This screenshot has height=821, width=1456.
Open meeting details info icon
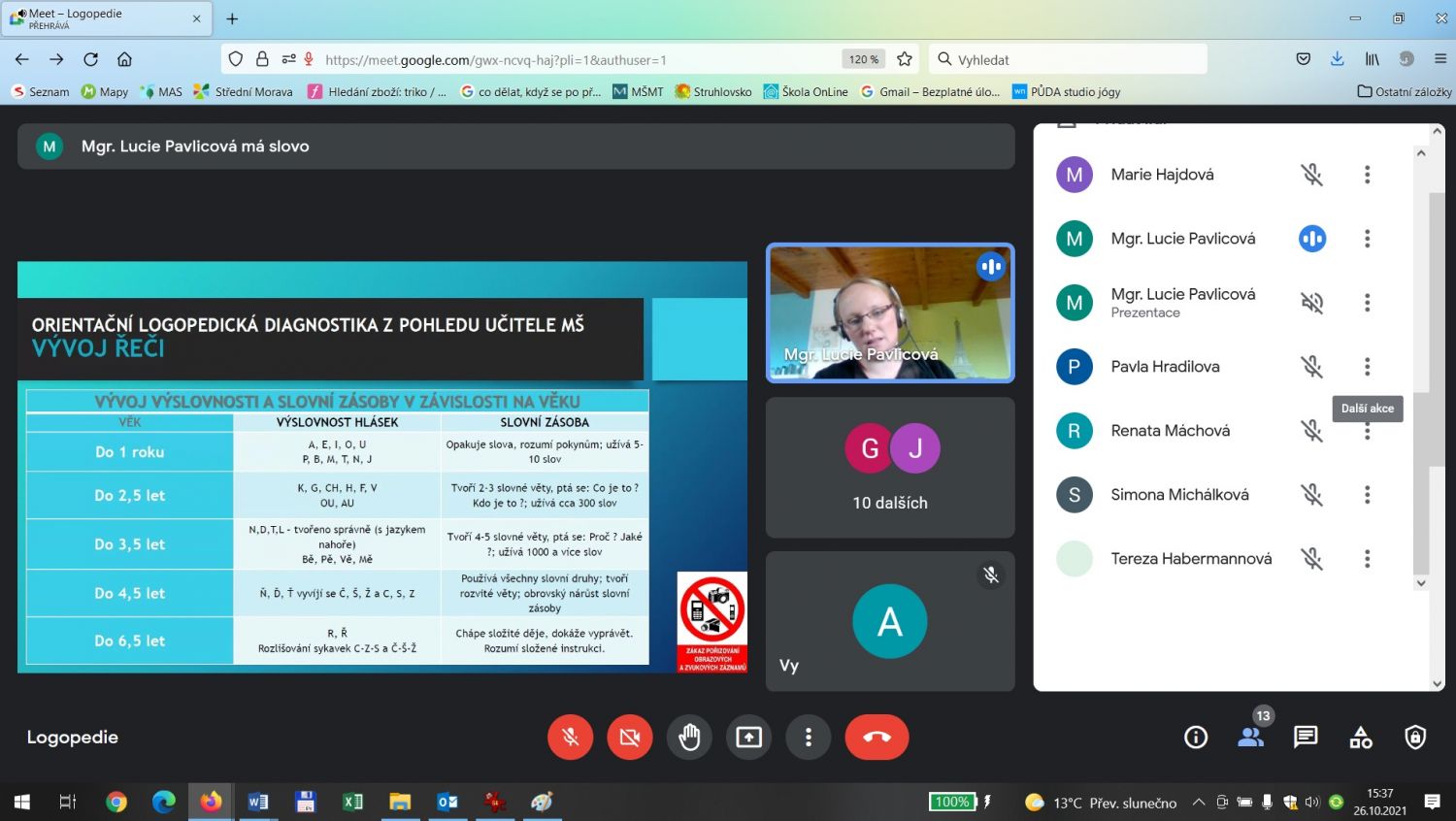click(x=1196, y=738)
